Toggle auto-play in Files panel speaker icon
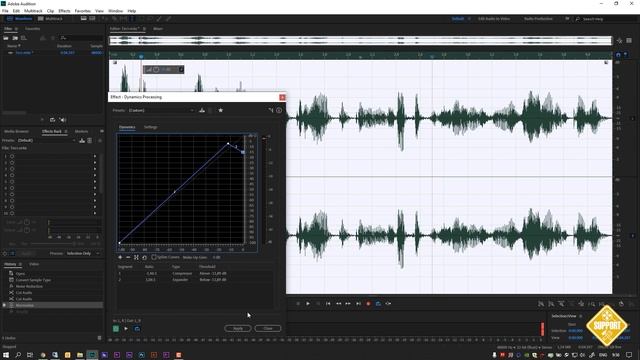The width and height of the screenshot is (640, 360). (x=63, y=120)
